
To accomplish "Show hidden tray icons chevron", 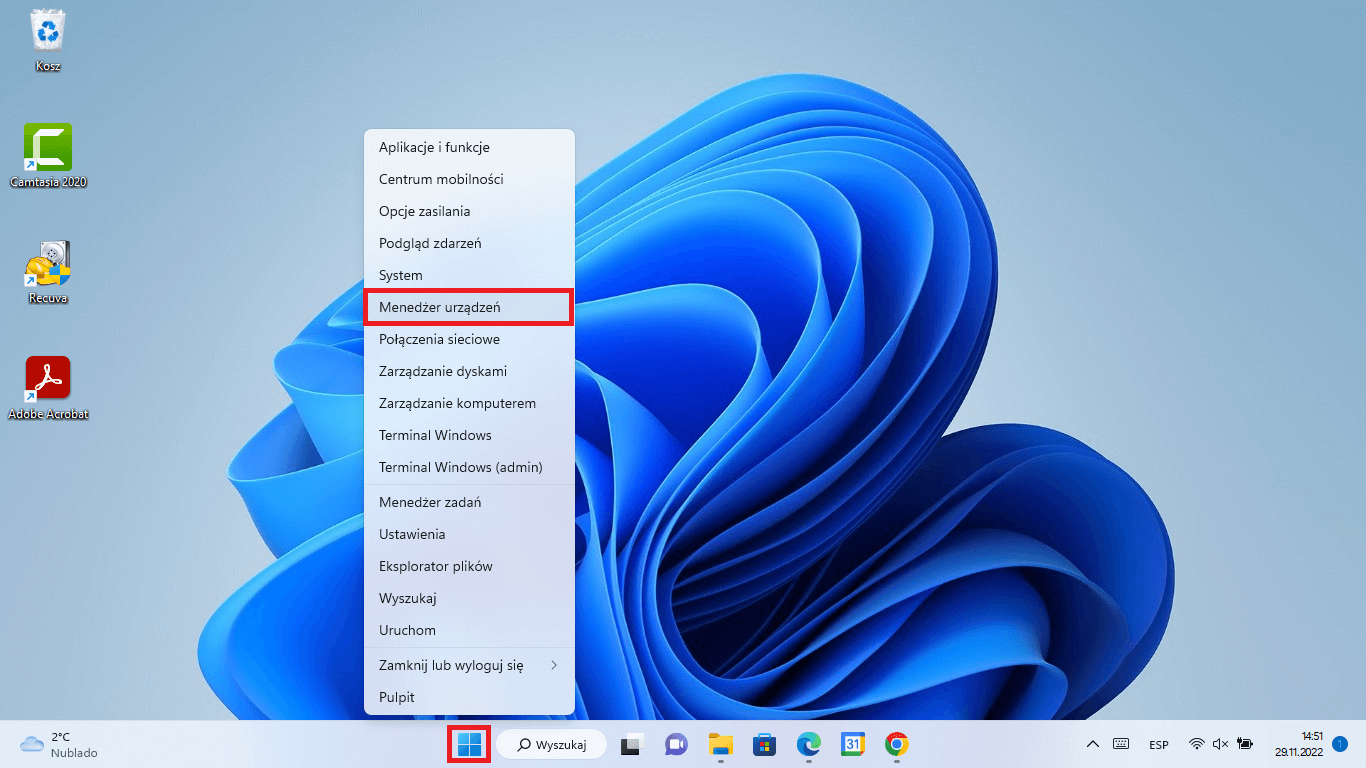I will coord(1093,744).
